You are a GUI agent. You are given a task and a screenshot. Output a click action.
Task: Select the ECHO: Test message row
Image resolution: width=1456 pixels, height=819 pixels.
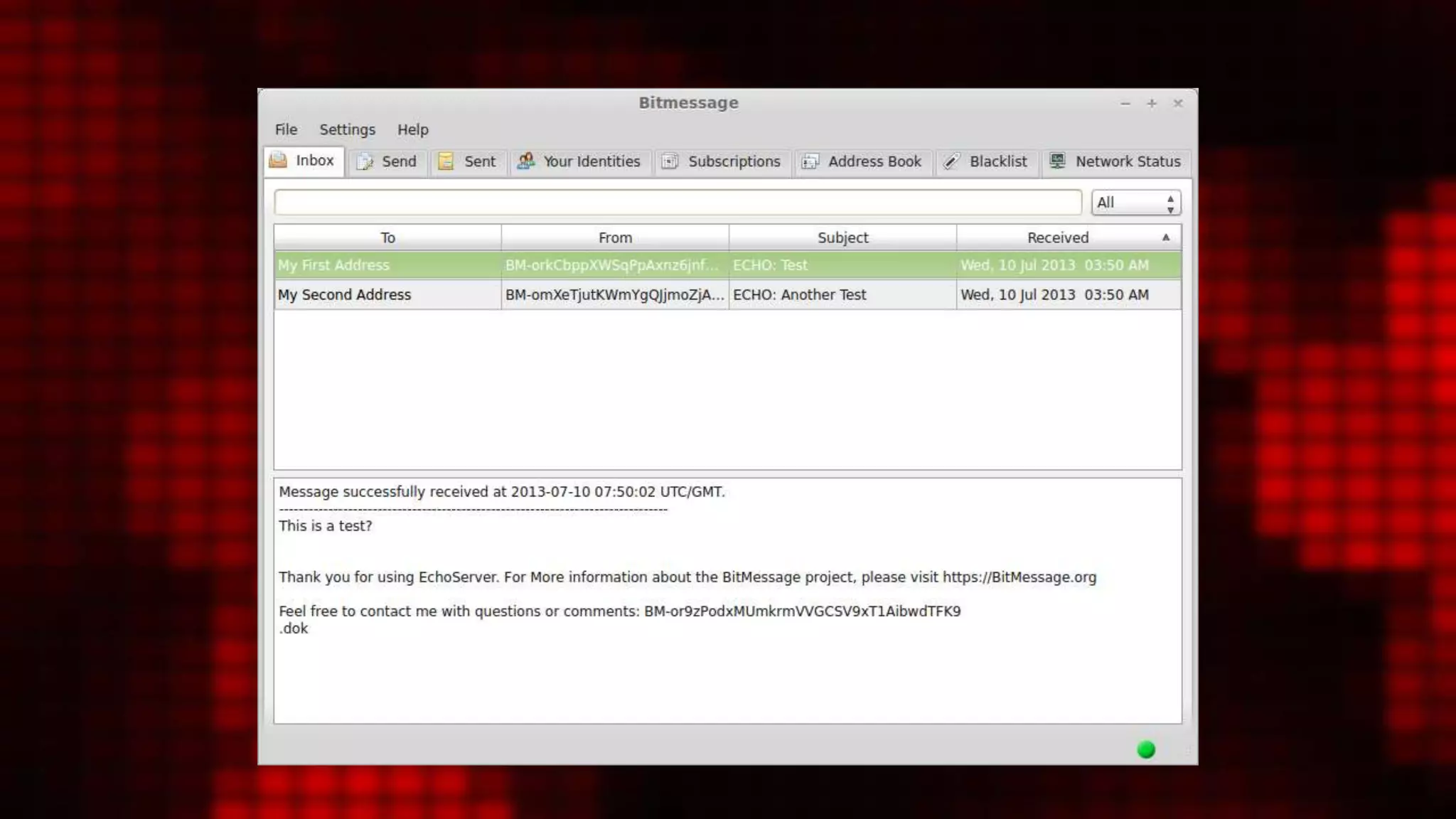tap(770, 265)
